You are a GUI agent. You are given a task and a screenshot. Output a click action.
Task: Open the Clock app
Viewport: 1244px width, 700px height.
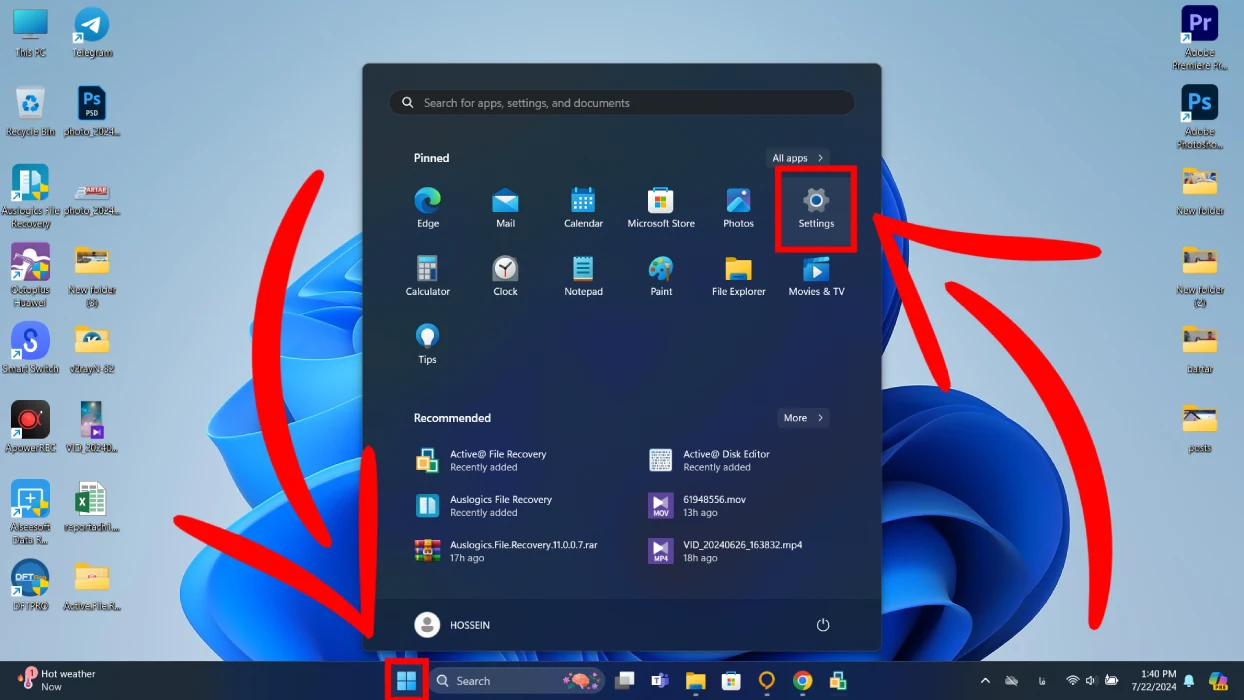(505, 275)
